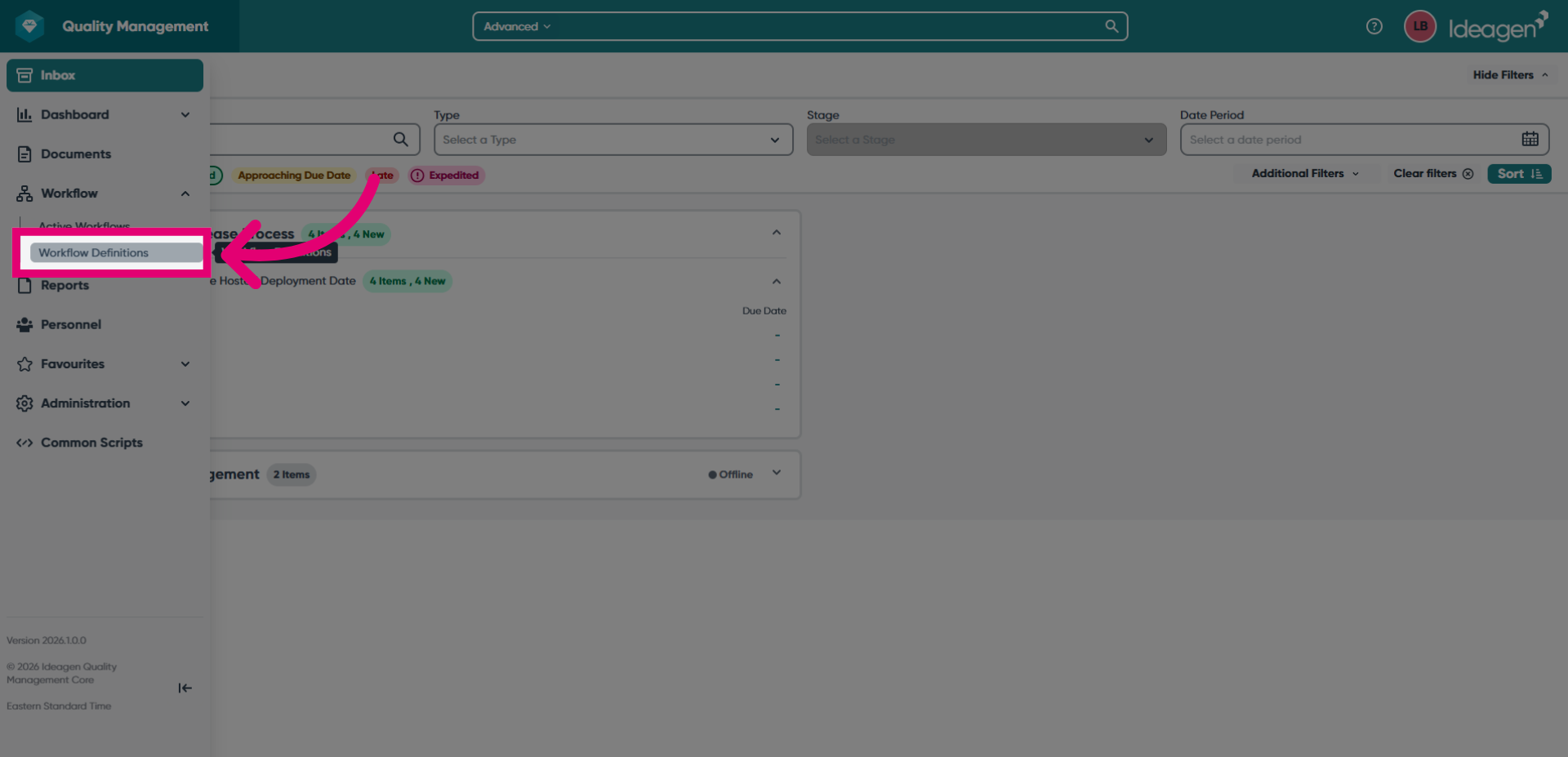1568x757 pixels.
Task: Expand the Administration menu chevron
Action: (185, 403)
